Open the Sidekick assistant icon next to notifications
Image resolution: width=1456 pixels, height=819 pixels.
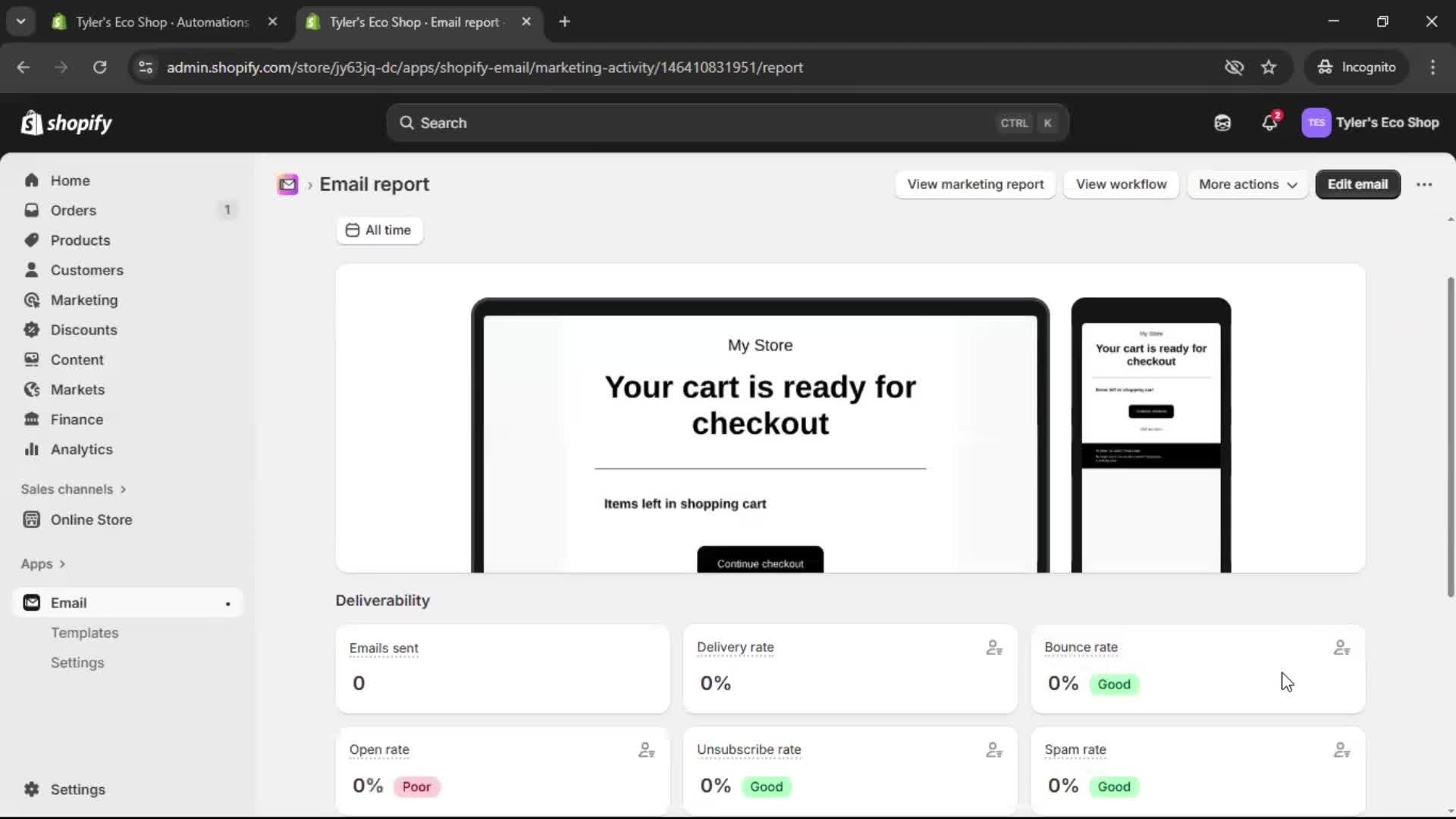[1222, 122]
